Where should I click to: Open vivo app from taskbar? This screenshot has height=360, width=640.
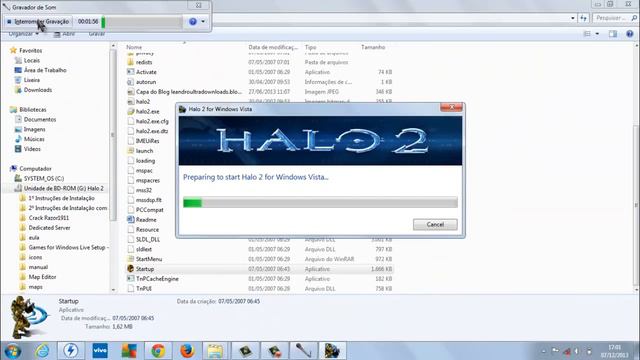tap(100, 351)
